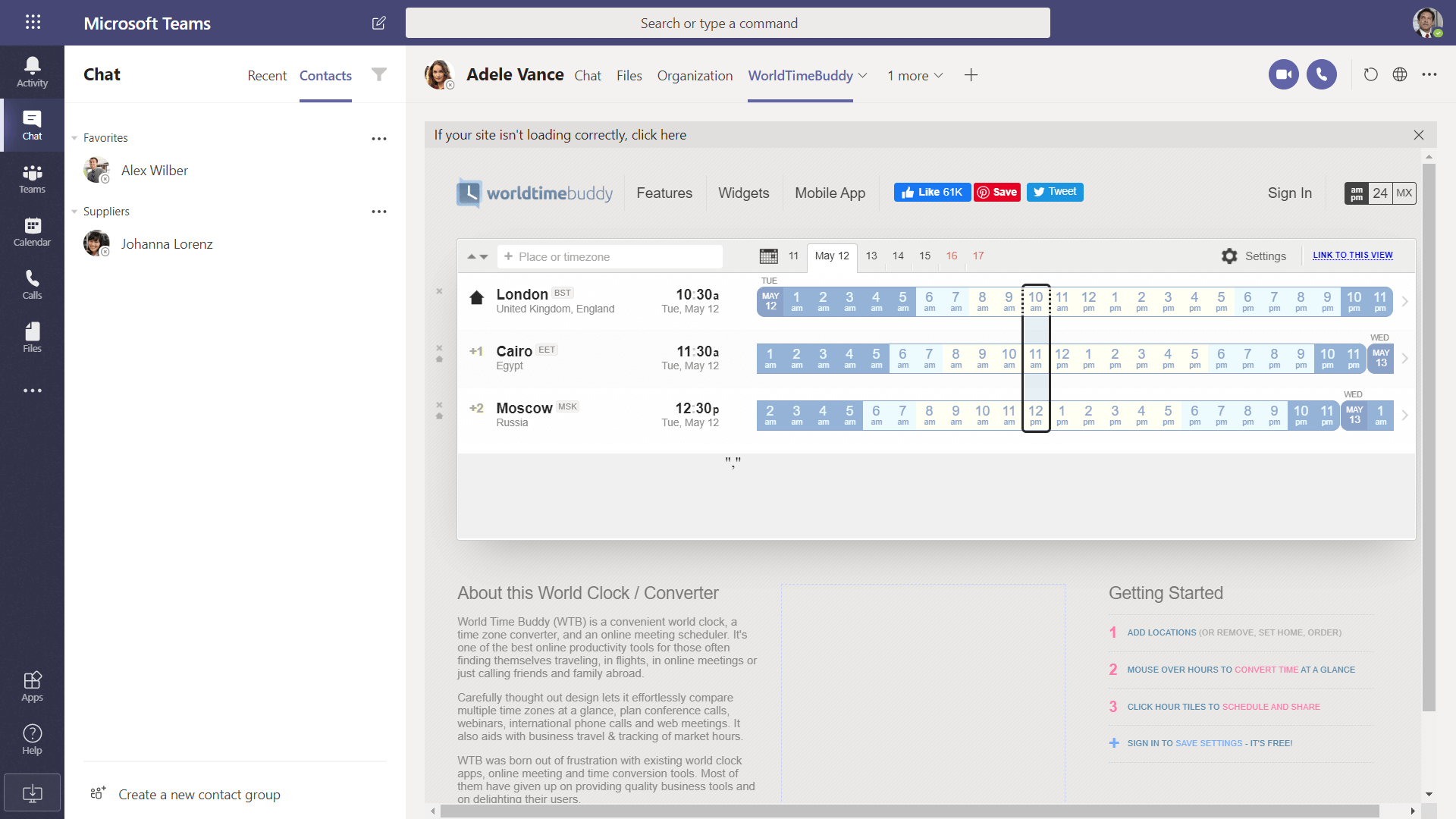Expand the WorldTimeBuddy tab dropdown

click(x=862, y=76)
